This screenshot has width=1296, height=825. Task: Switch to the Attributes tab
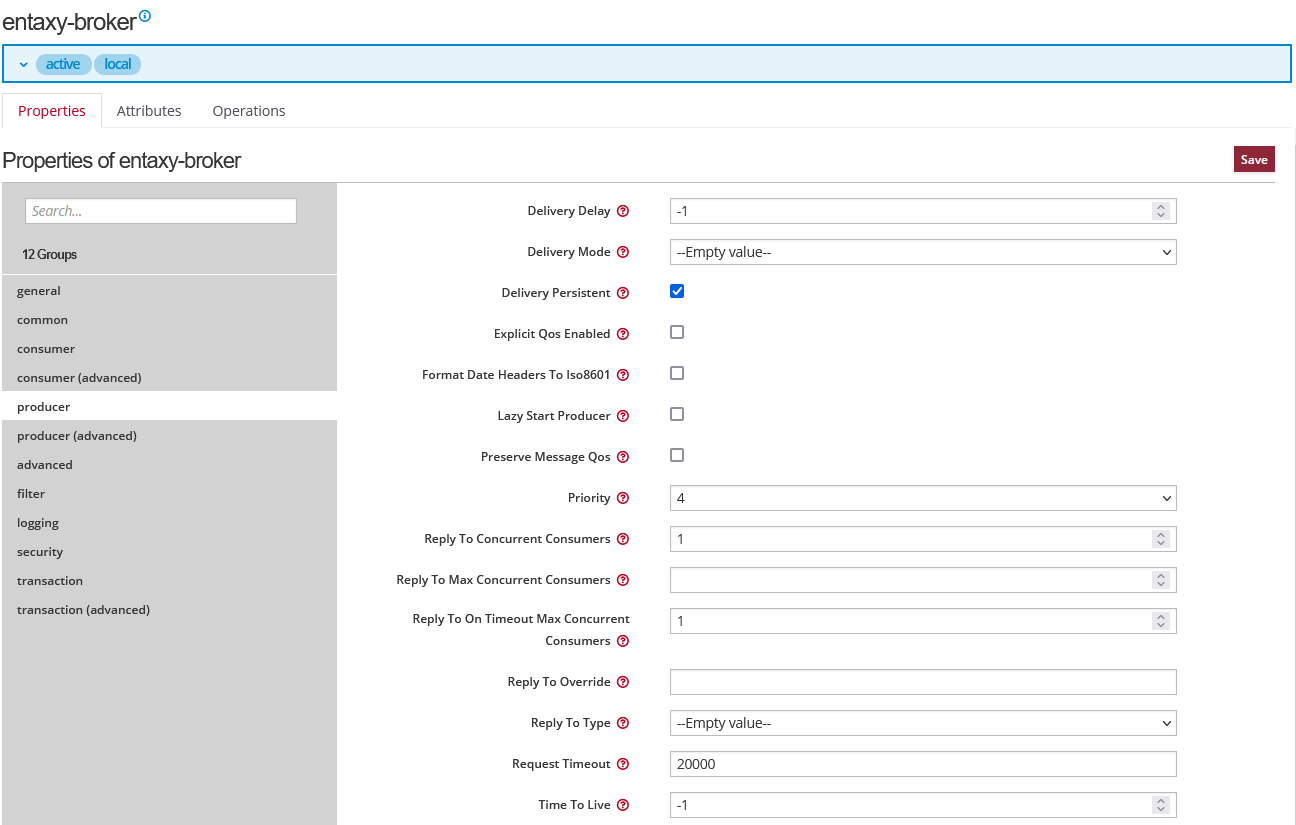(149, 111)
